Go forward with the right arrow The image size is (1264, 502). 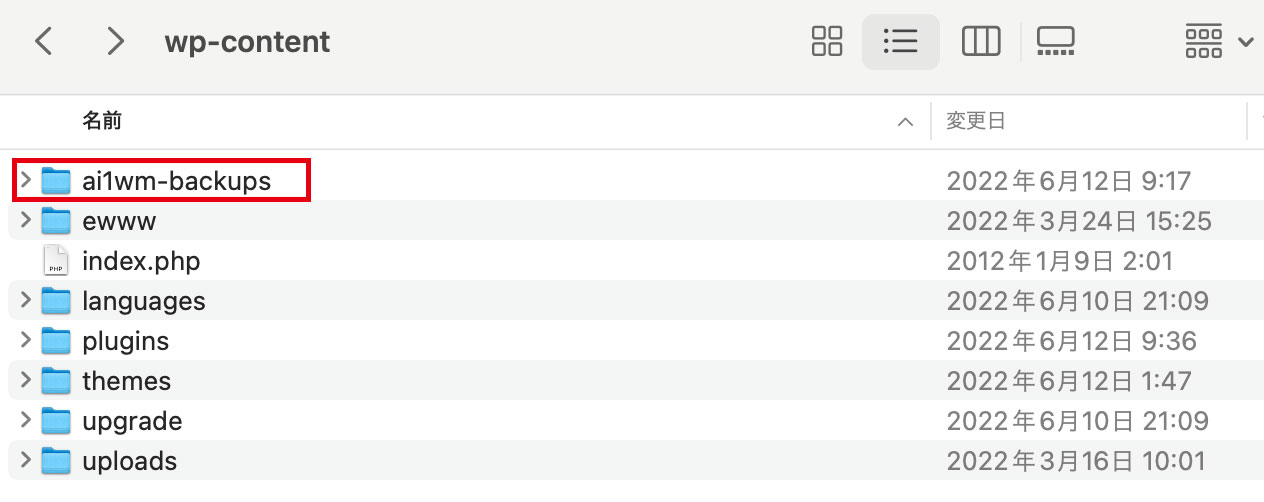(x=116, y=41)
